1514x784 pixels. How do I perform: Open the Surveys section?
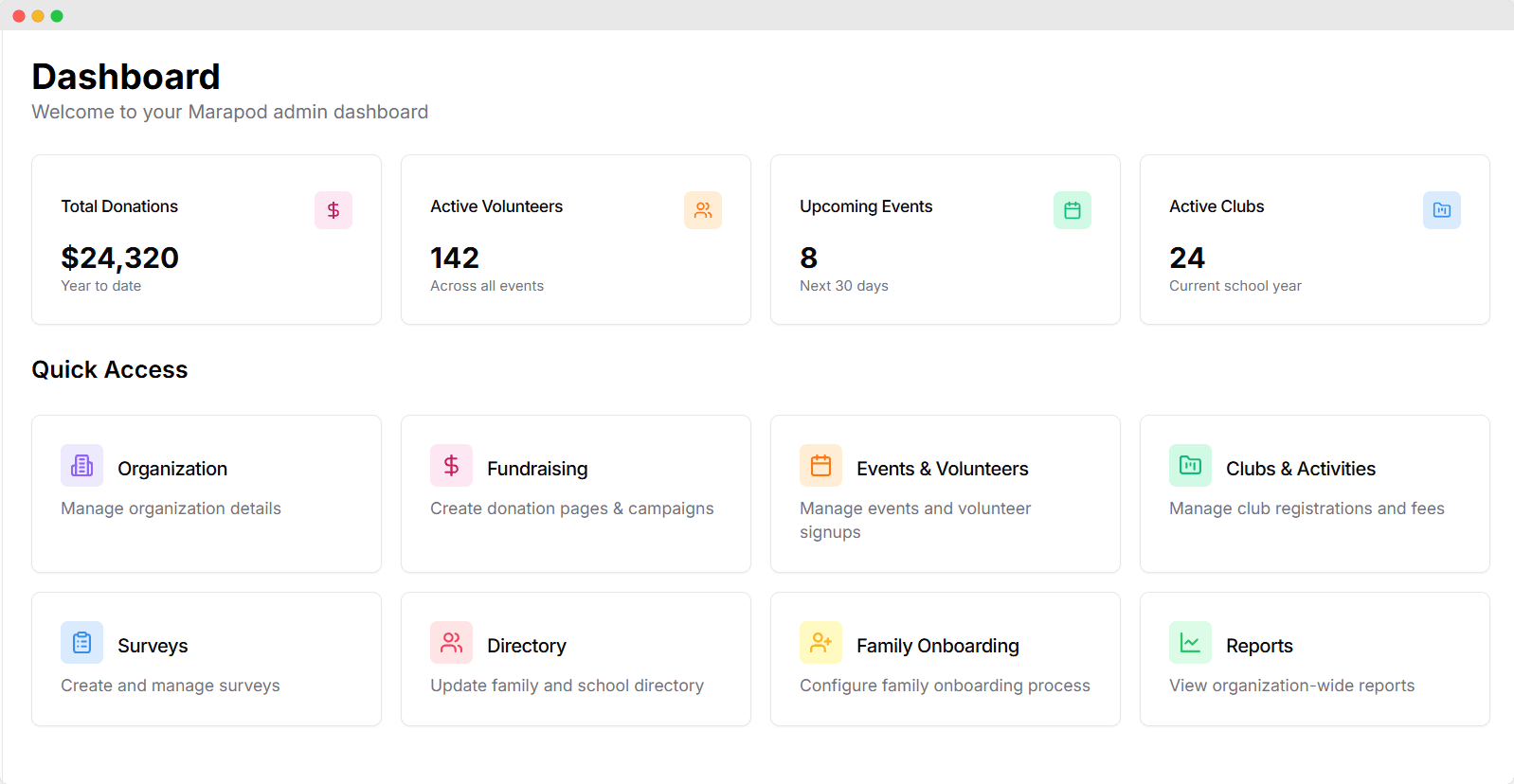207,659
